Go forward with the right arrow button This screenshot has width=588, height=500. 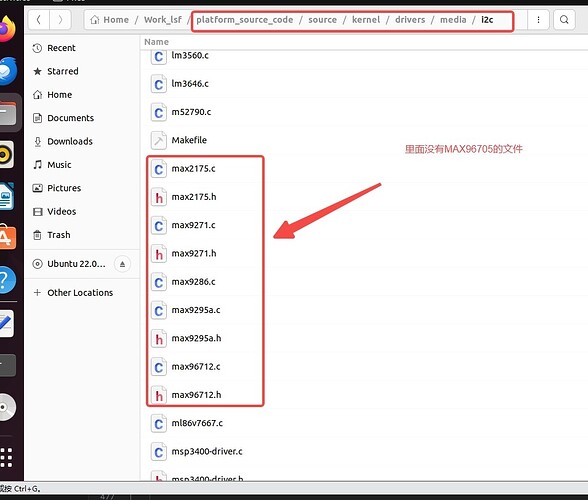[x=60, y=20]
